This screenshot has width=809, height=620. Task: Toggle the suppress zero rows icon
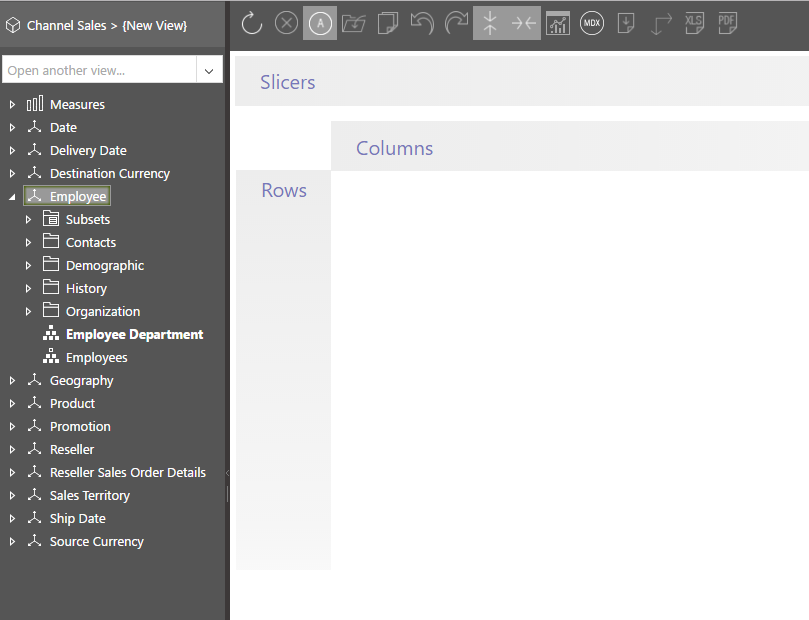coord(490,23)
